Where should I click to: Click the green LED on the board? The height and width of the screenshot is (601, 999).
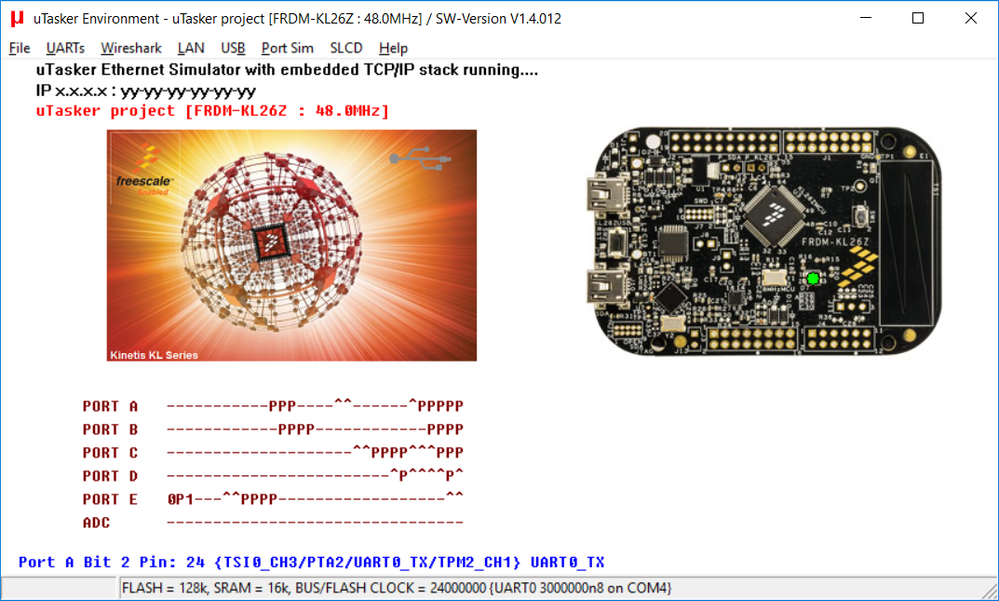click(813, 279)
